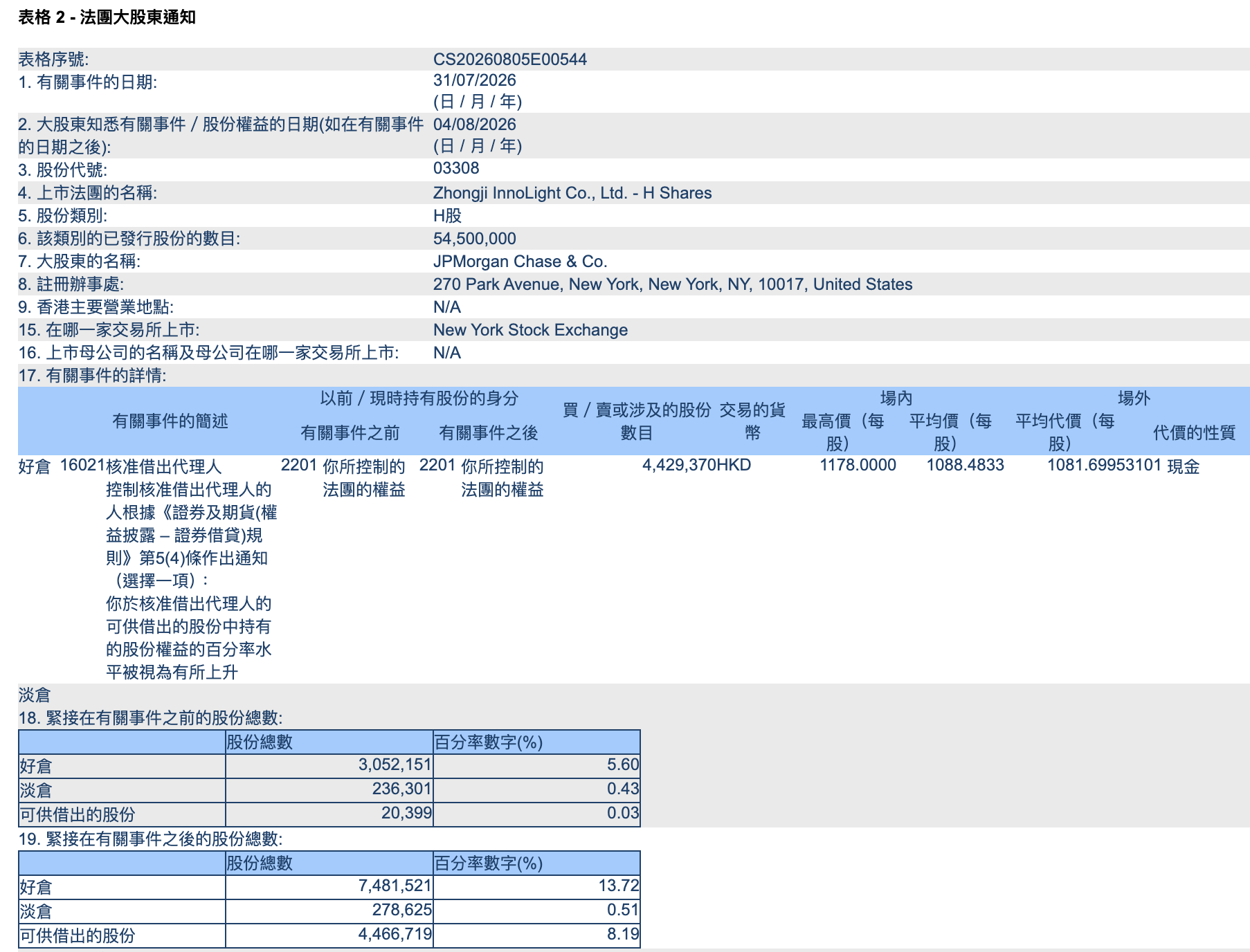Click event code 16021

point(82,465)
